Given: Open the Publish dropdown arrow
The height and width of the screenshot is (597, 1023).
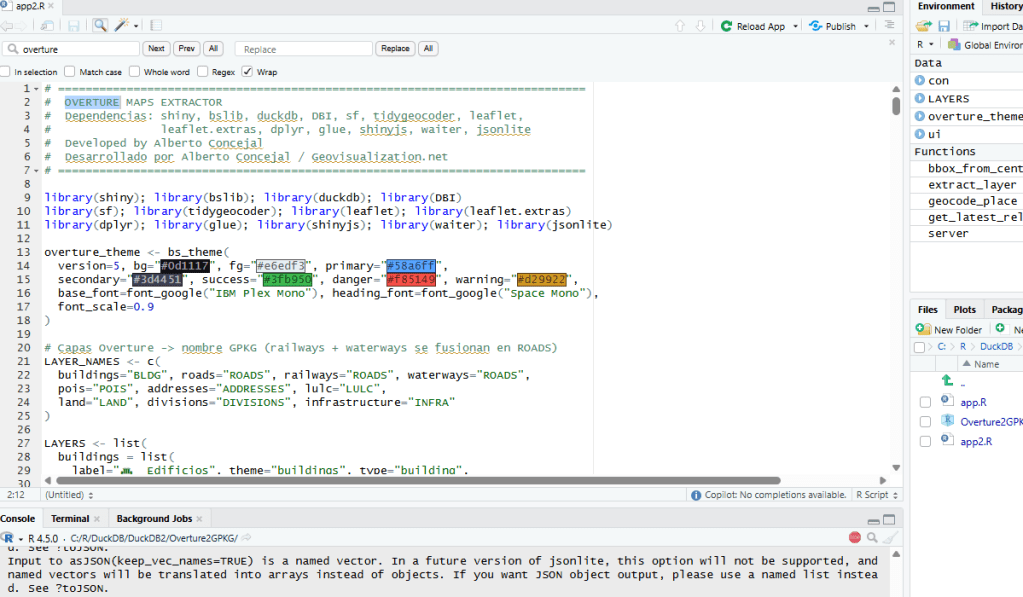Looking at the screenshot, I should 866,27.
